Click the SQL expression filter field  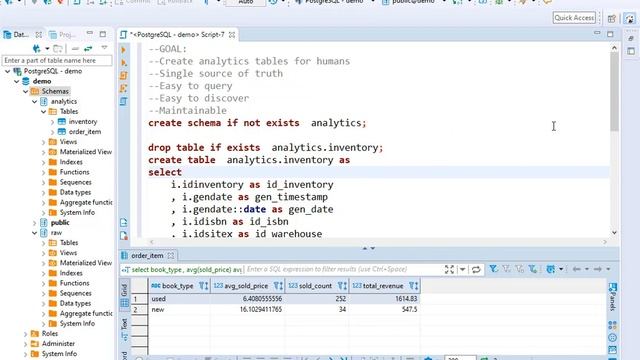point(343,269)
